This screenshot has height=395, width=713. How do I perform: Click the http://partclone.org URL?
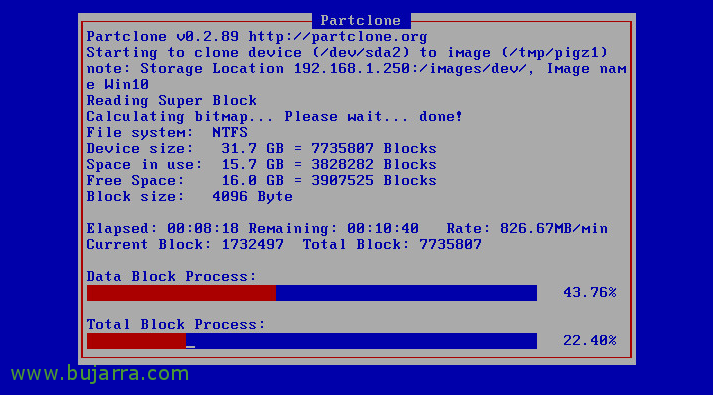(x=338, y=36)
